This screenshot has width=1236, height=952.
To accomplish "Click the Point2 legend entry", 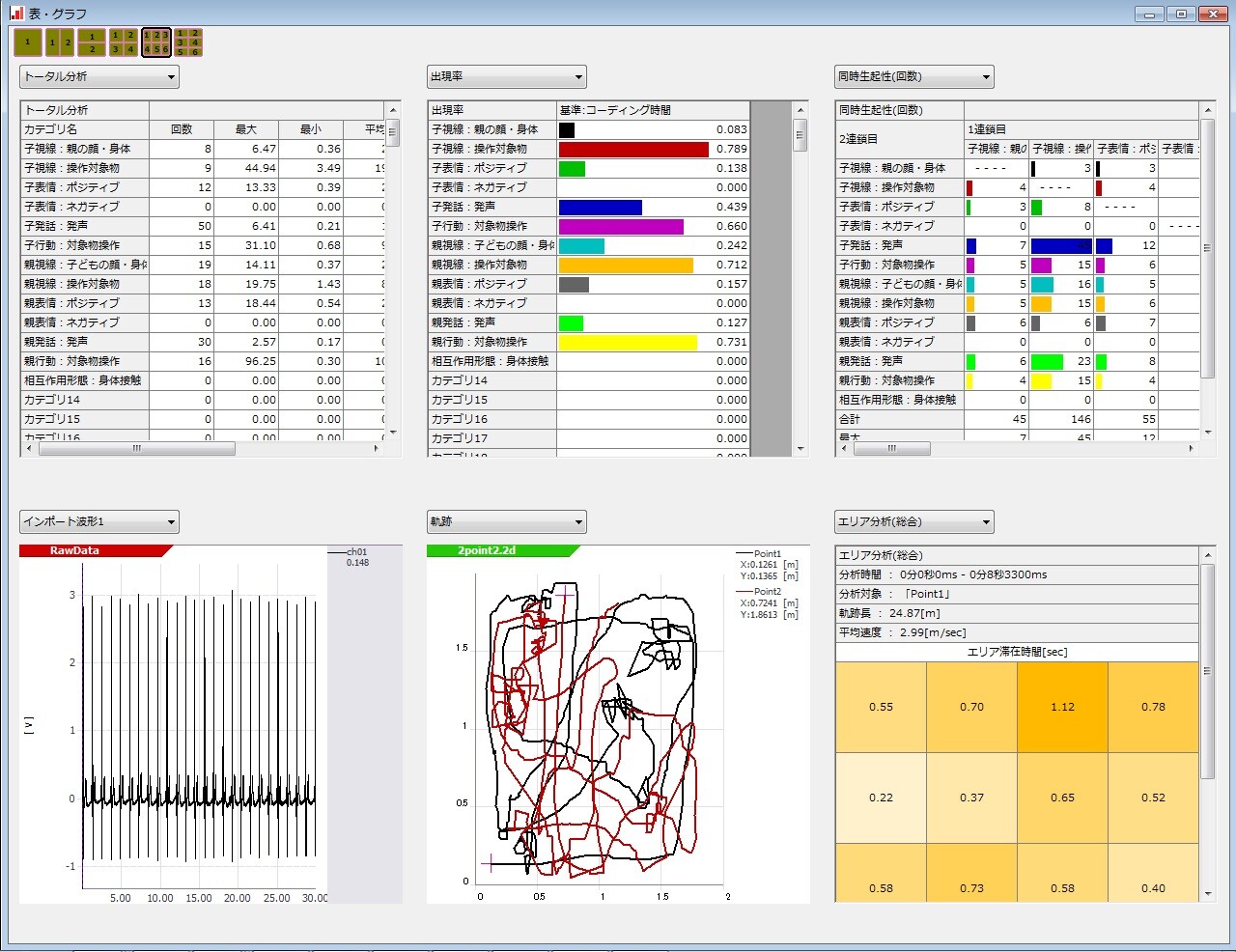I will 768,592.
